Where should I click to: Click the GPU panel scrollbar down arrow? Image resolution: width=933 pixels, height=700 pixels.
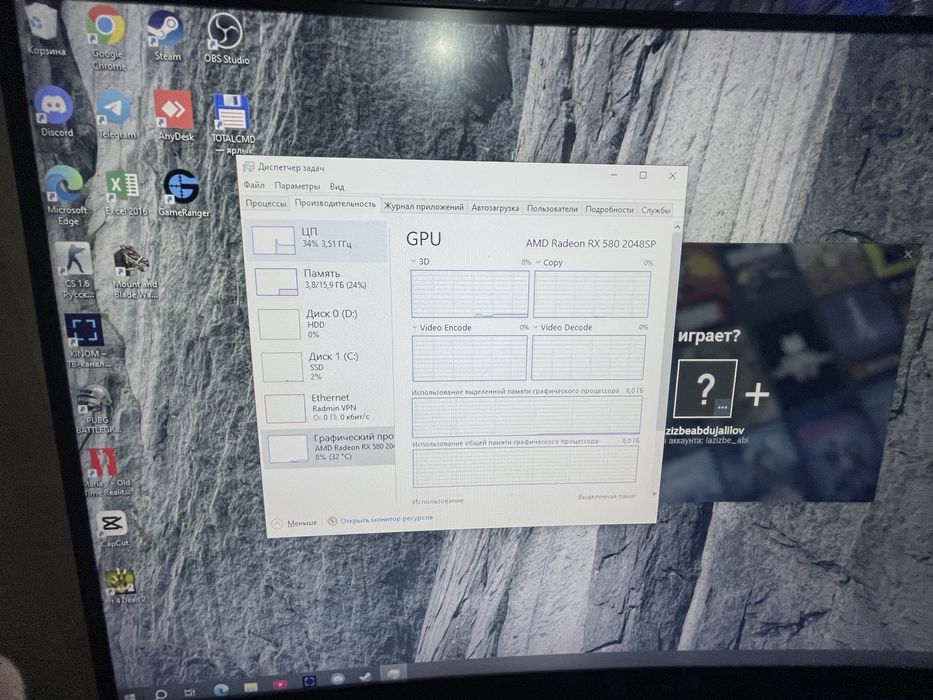click(654, 494)
